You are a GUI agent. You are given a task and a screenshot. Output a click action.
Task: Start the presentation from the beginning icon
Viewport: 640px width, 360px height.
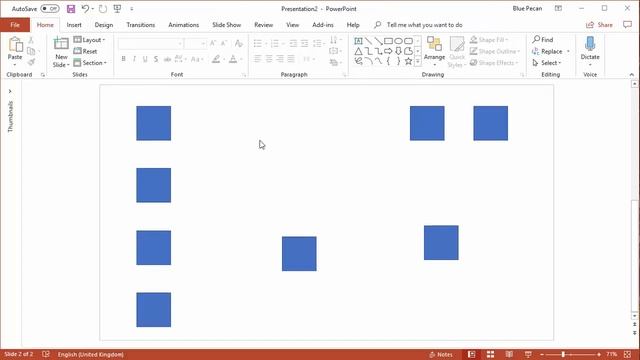[117, 9]
